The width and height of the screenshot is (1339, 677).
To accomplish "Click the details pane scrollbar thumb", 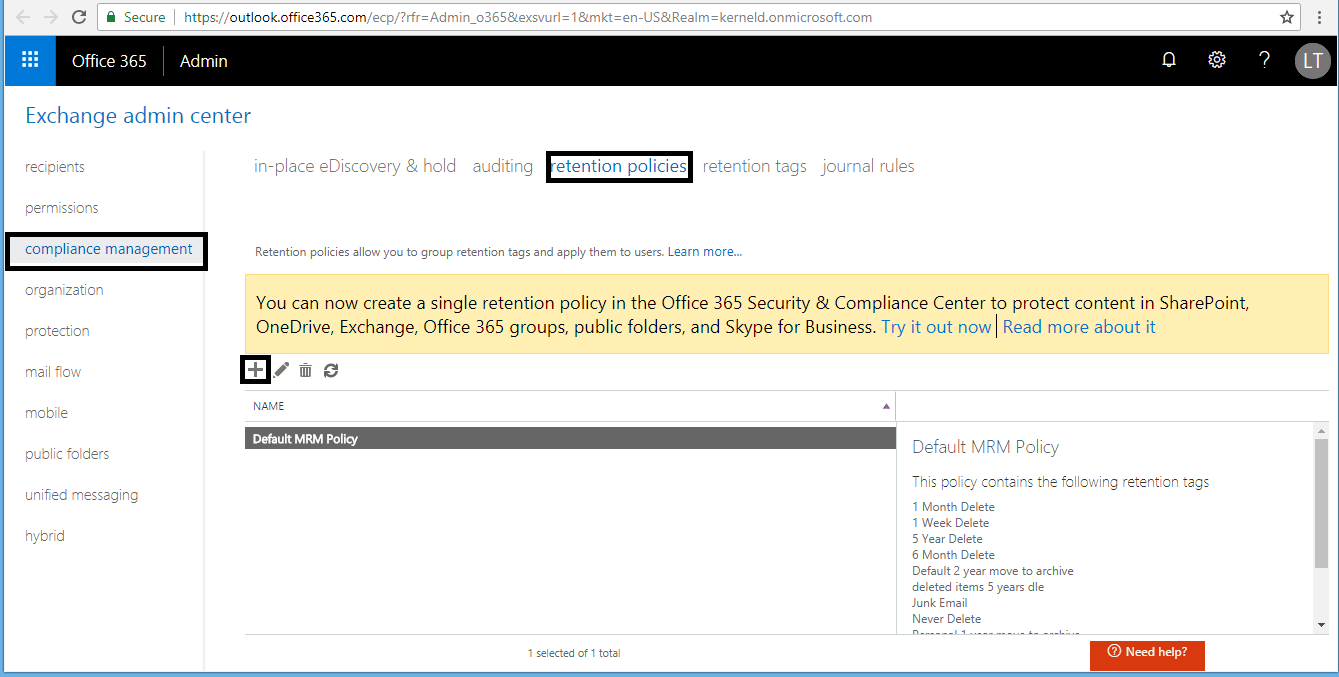I will point(1321,504).
